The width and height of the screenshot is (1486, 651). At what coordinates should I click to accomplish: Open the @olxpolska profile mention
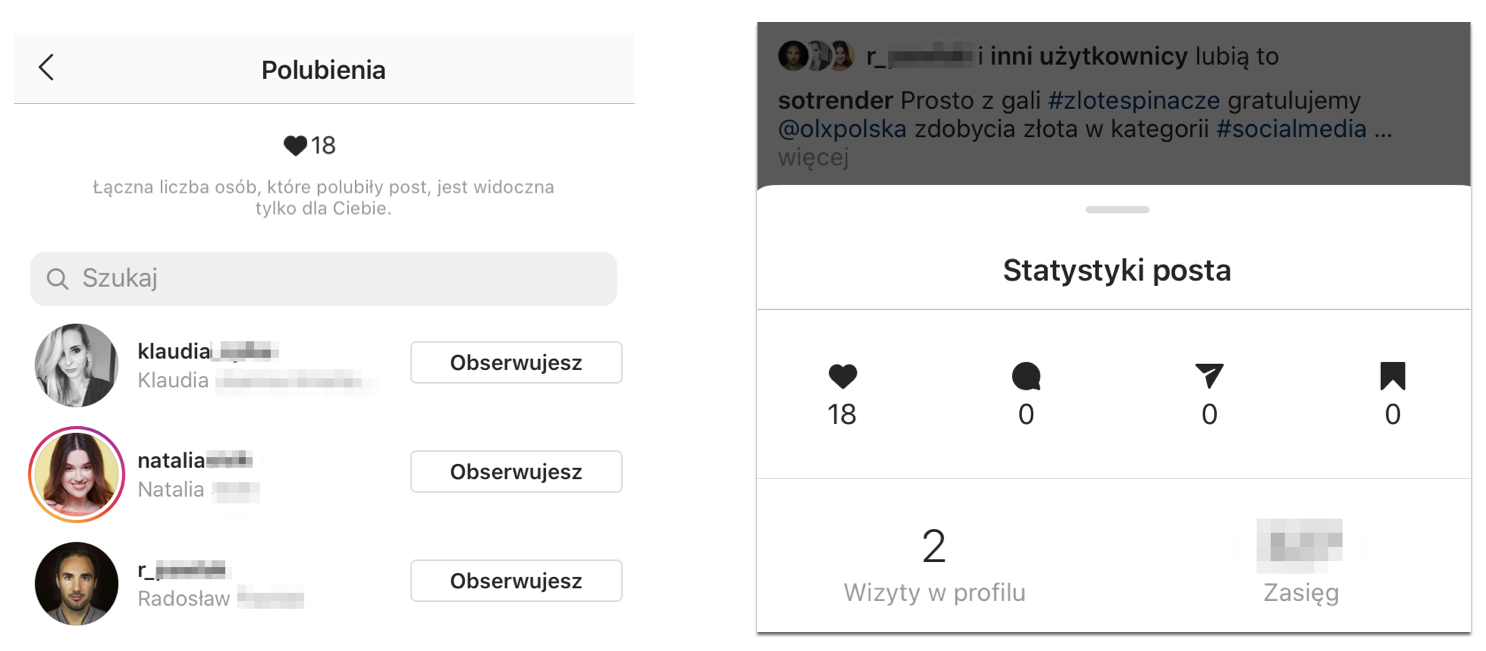click(x=842, y=129)
